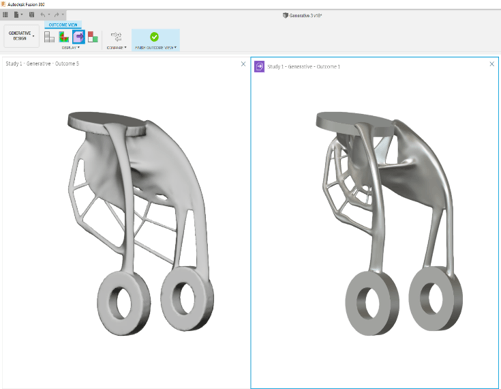Click the Undo arrow
Viewport: 501px width, 389px height.
pyautogui.click(x=43, y=15)
